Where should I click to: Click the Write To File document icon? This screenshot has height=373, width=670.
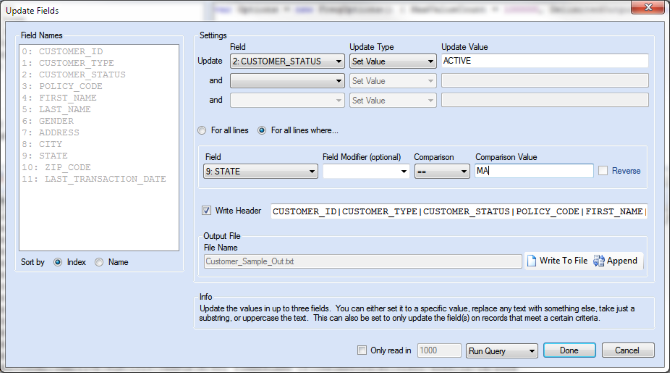tap(531, 261)
